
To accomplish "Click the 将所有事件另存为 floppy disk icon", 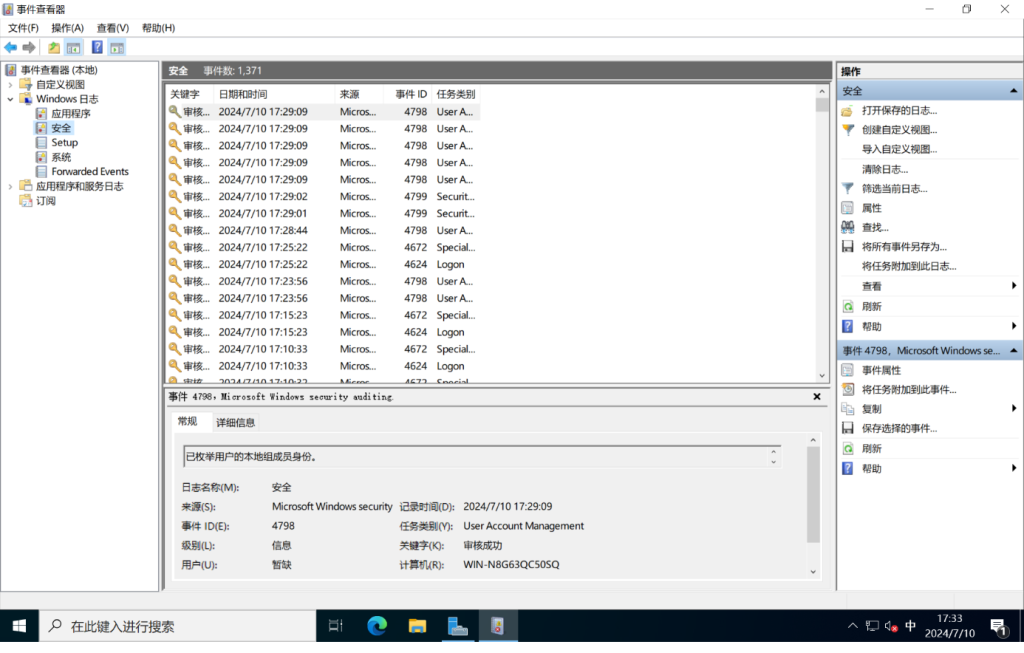I will click(848, 246).
